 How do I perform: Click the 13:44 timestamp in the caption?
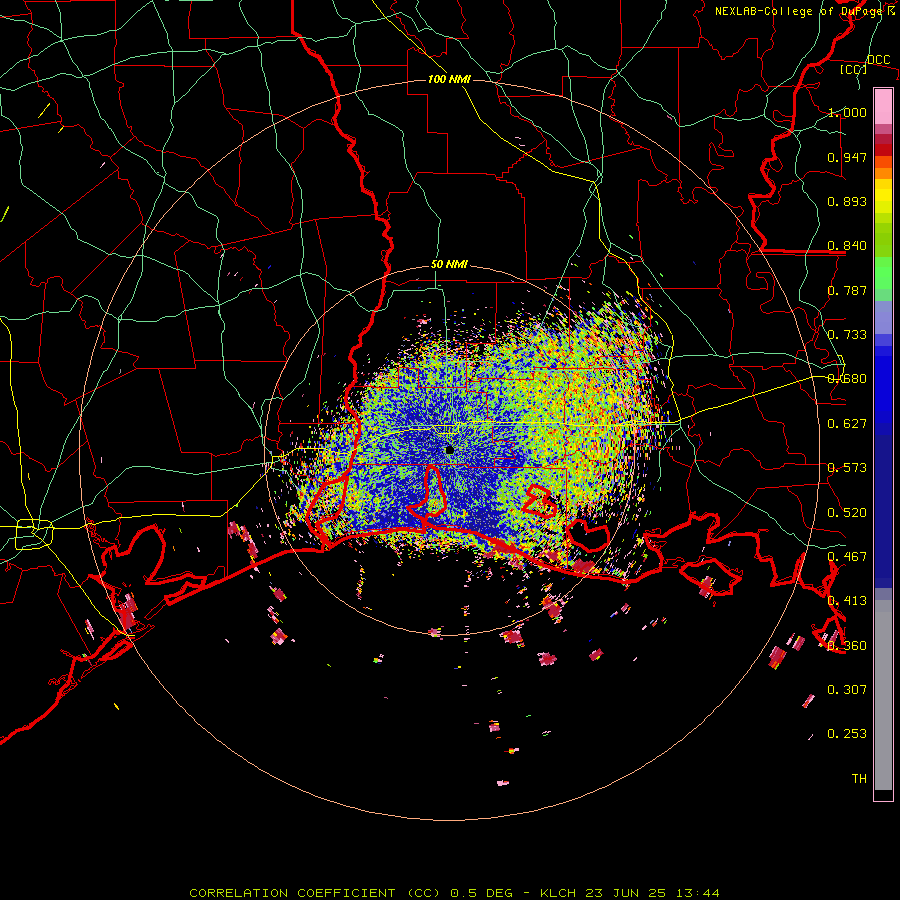click(x=697, y=893)
